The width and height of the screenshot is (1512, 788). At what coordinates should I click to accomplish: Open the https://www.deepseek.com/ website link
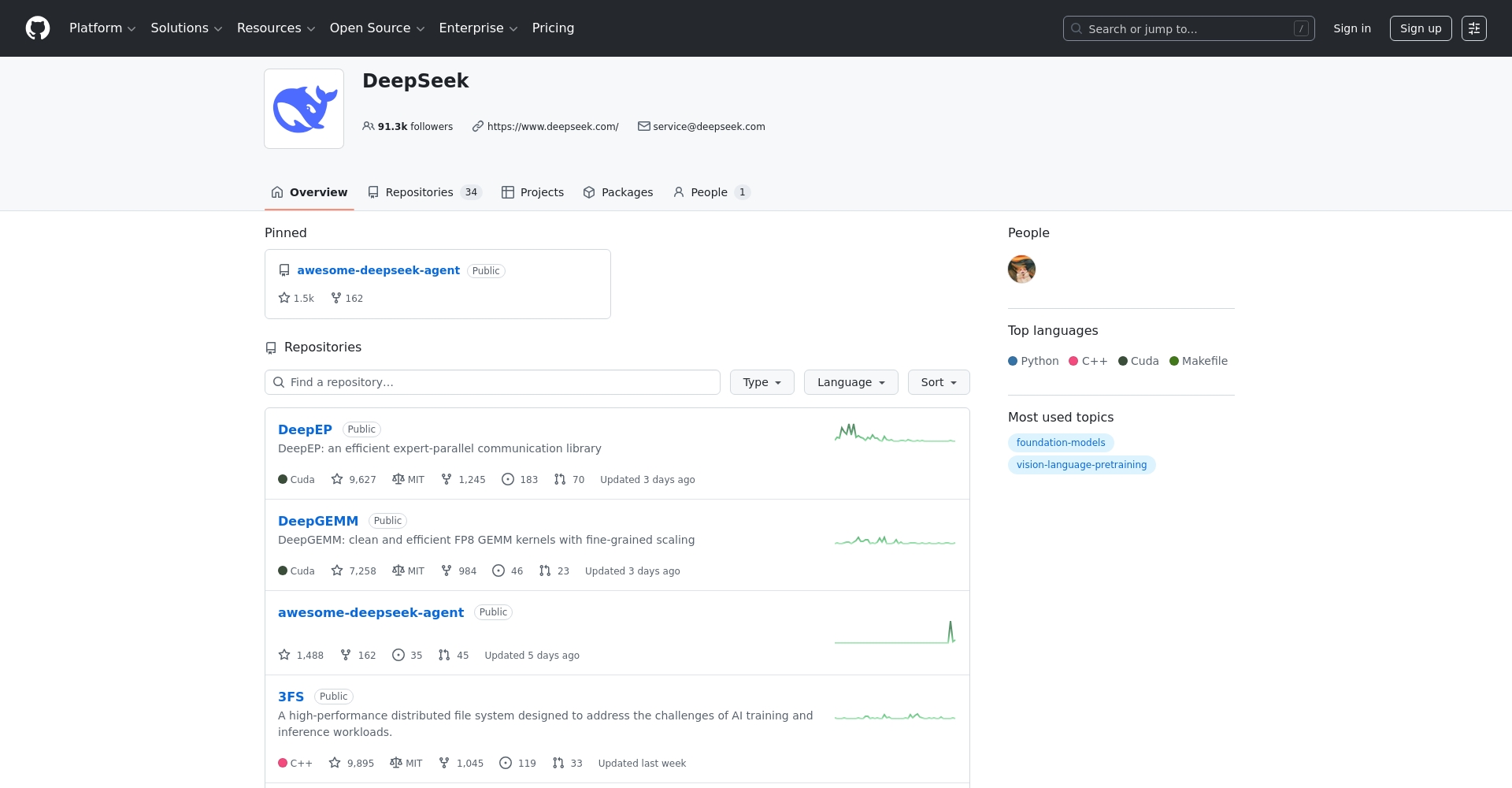click(553, 126)
